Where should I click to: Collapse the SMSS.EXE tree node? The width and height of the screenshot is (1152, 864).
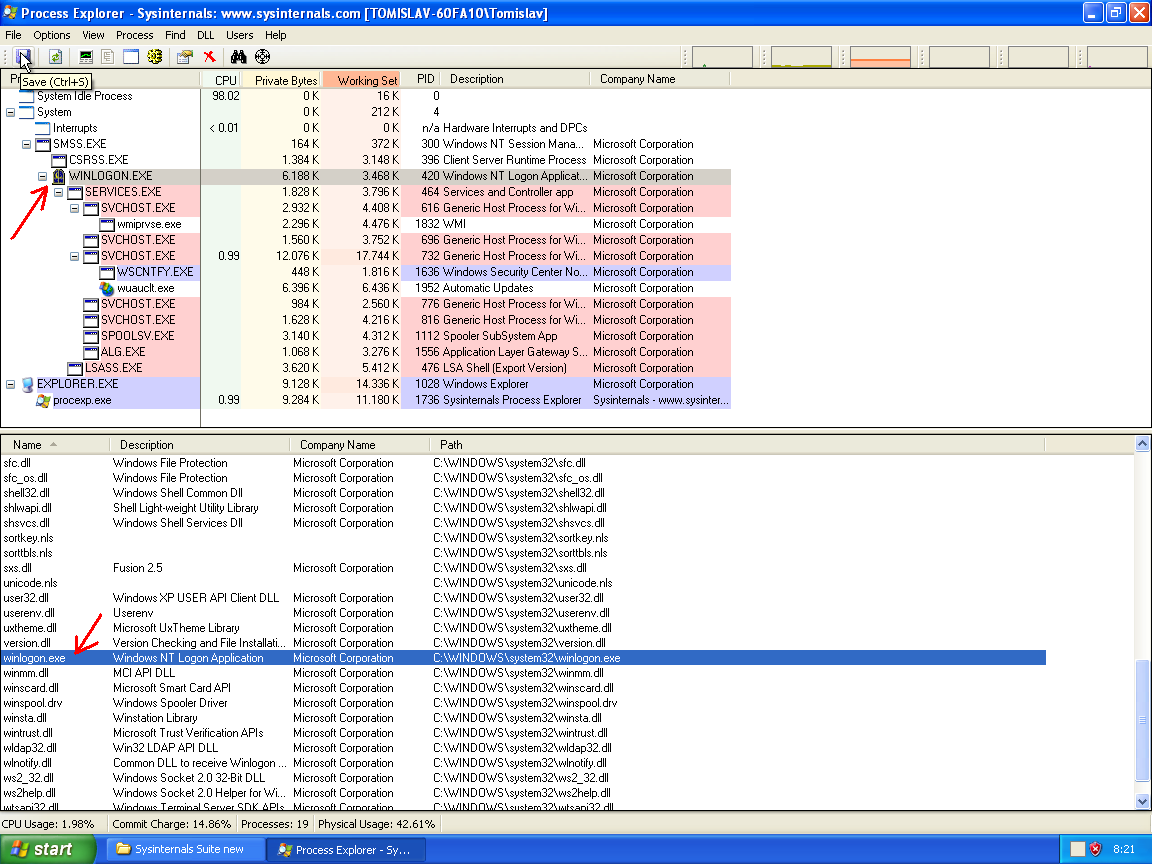coord(26,144)
